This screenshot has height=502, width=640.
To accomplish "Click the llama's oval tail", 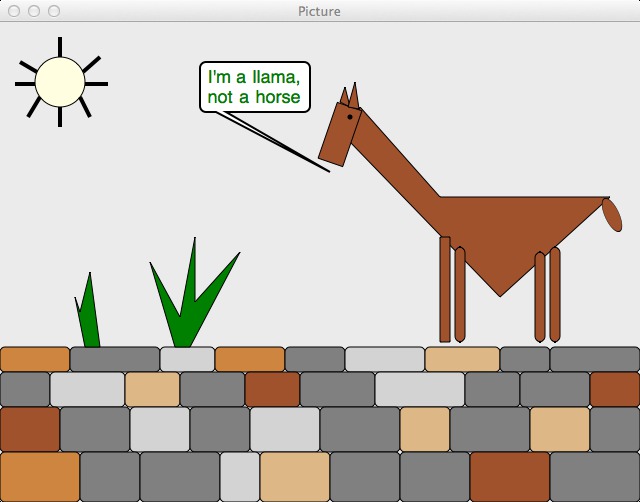I will 612,215.
